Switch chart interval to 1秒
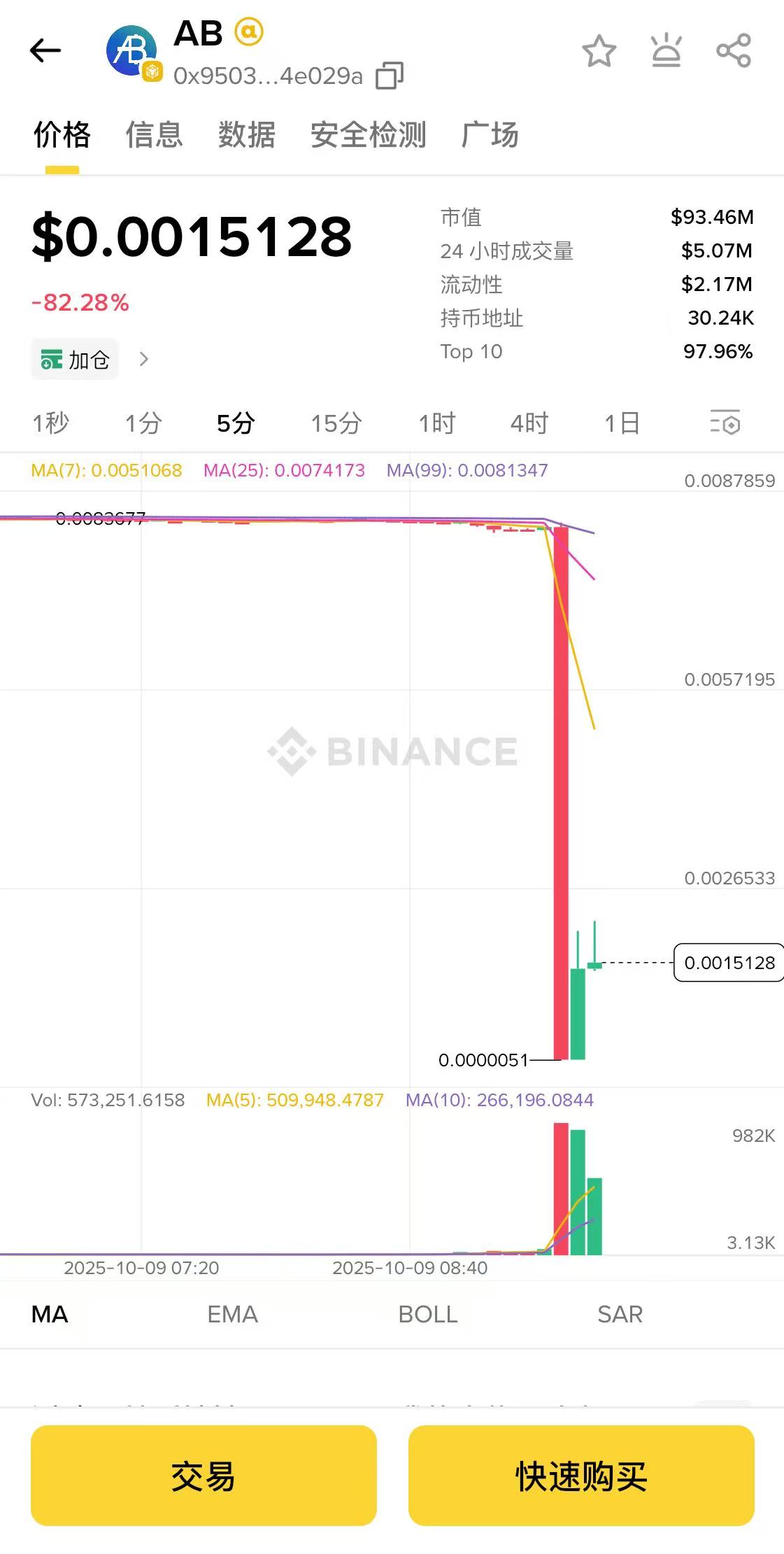This screenshot has height=1554, width=784. coord(50,423)
